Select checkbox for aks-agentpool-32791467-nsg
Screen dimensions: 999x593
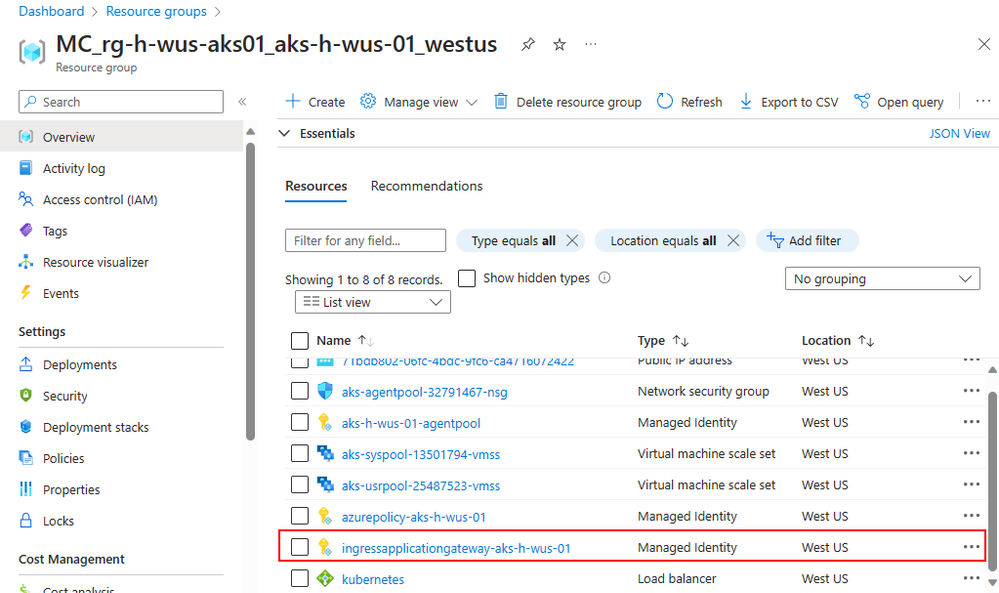299,391
